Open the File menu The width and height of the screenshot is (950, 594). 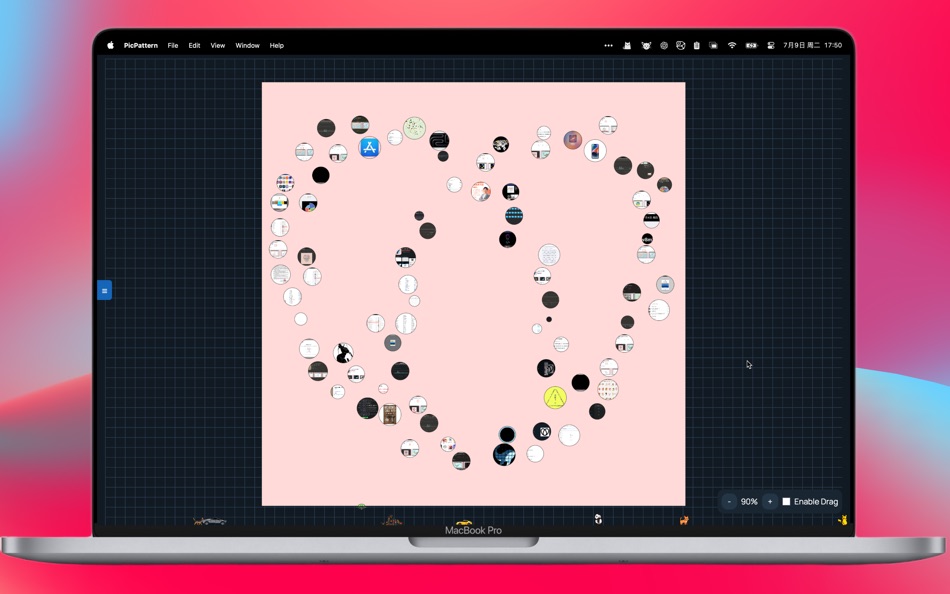point(172,45)
